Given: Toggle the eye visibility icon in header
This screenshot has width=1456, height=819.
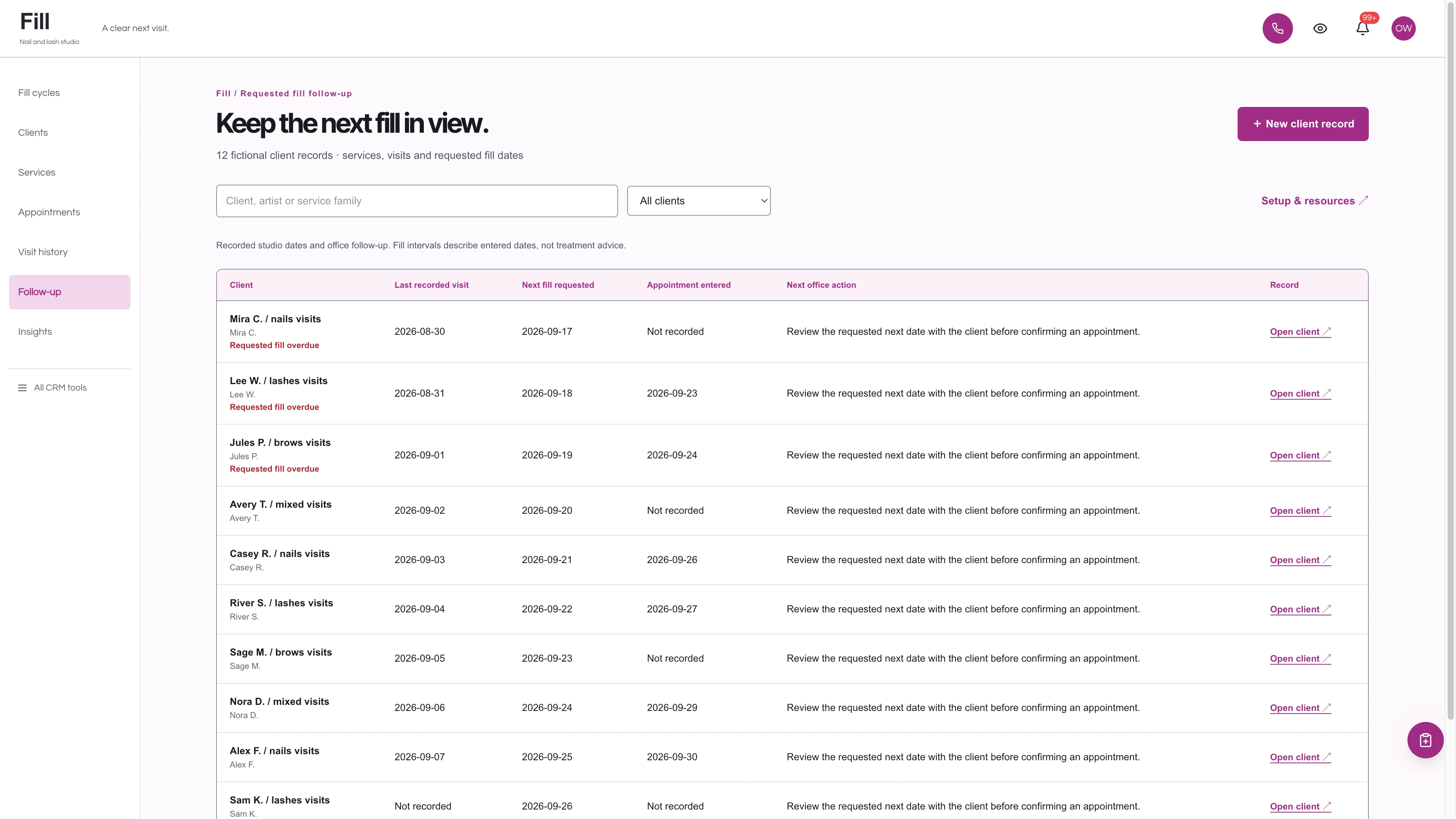Looking at the screenshot, I should point(1320,28).
